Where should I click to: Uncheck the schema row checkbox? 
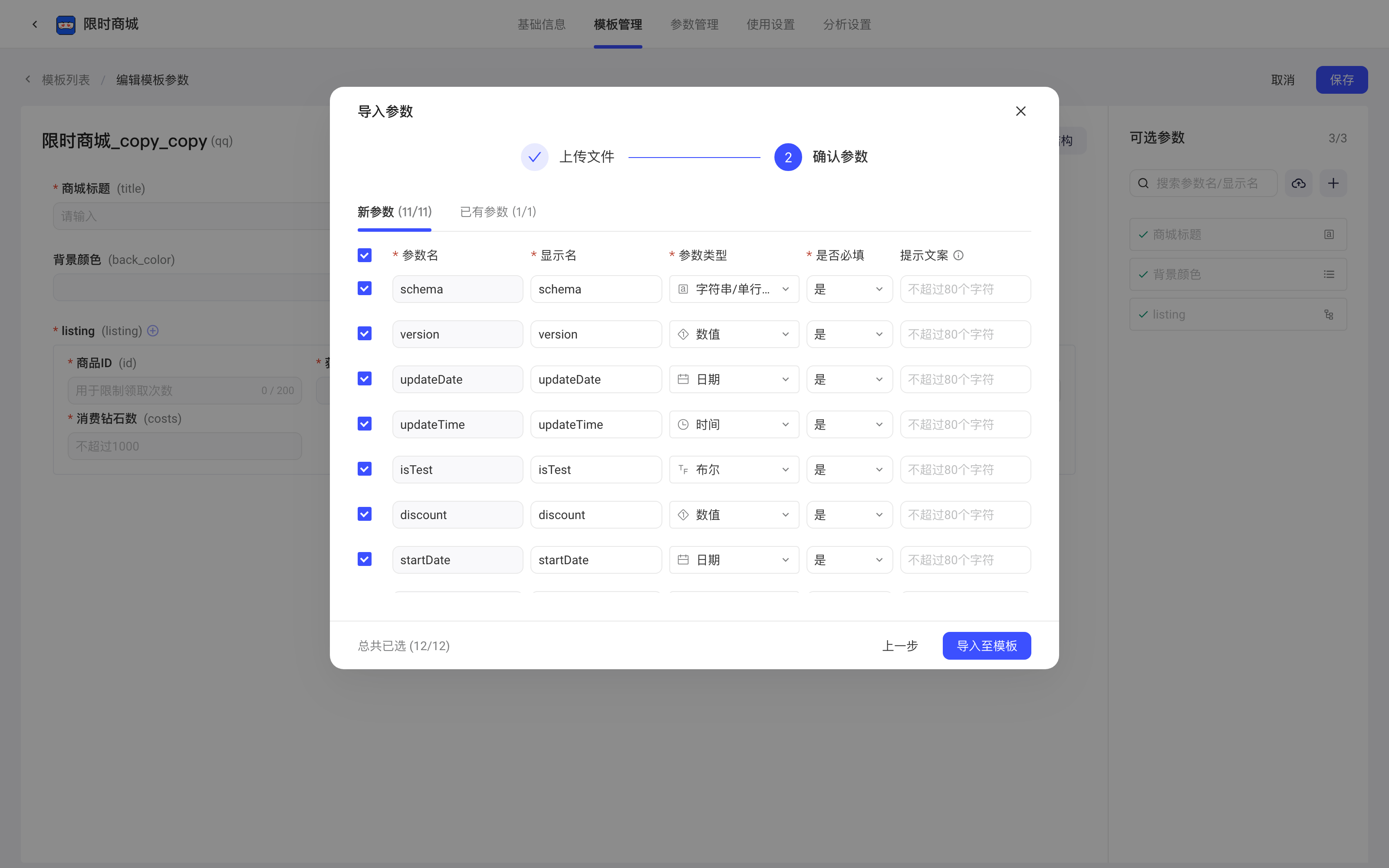click(365, 288)
